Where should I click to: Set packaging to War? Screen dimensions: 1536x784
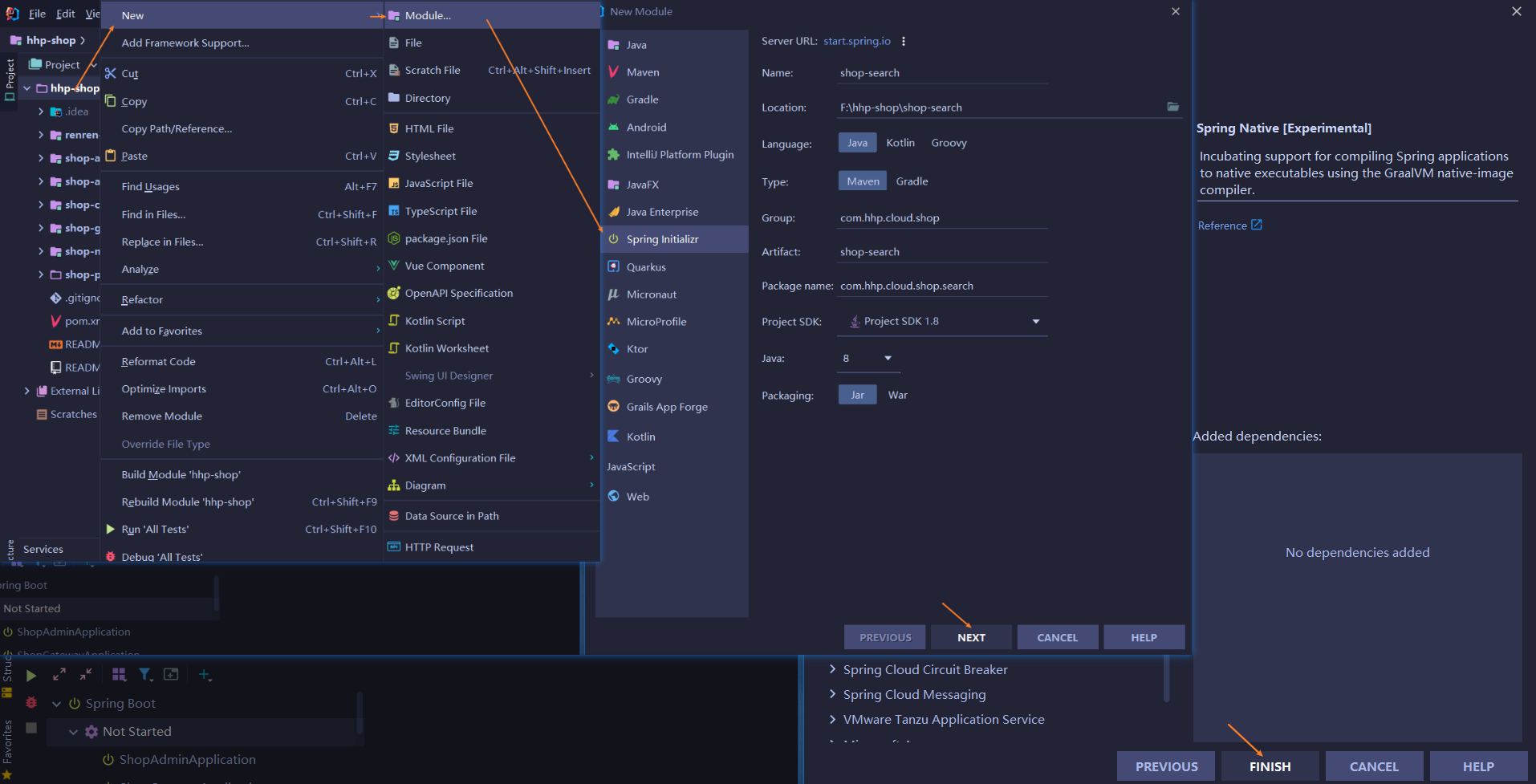tap(897, 395)
